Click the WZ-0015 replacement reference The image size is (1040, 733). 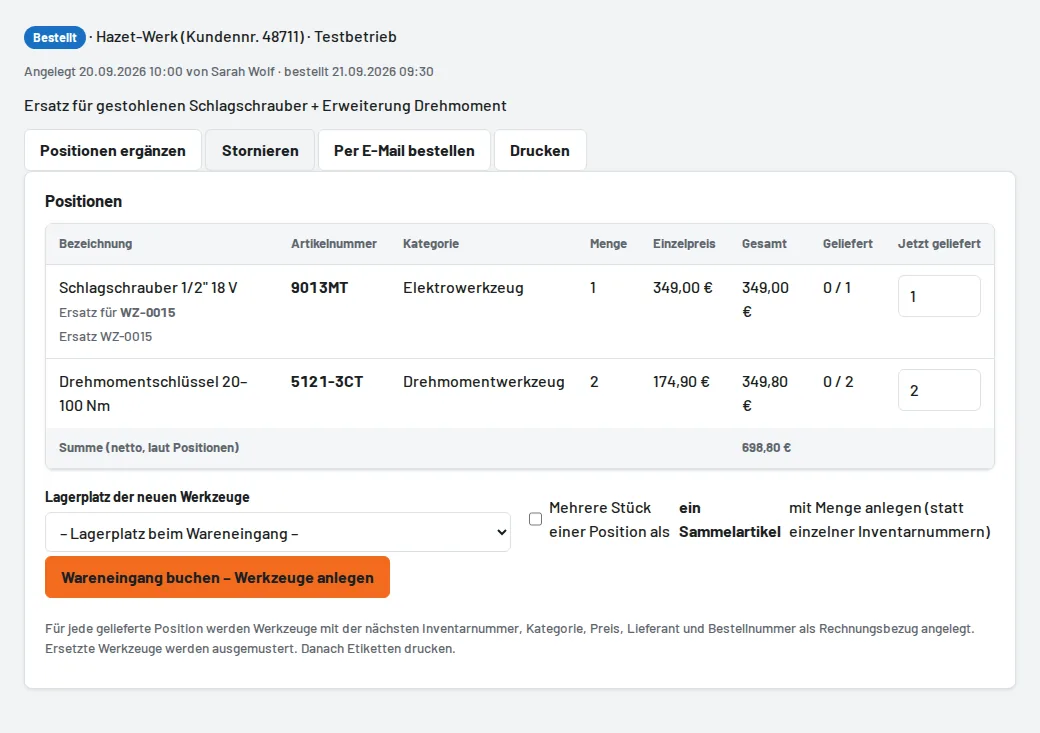pyautogui.click(x=148, y=312)
